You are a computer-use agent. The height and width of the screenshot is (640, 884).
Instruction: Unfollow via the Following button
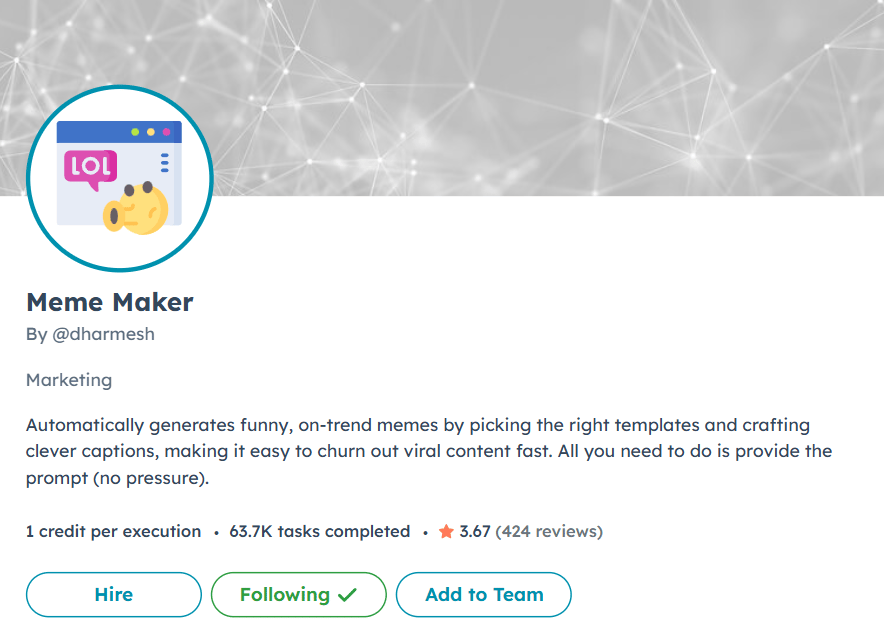point(299,595)
